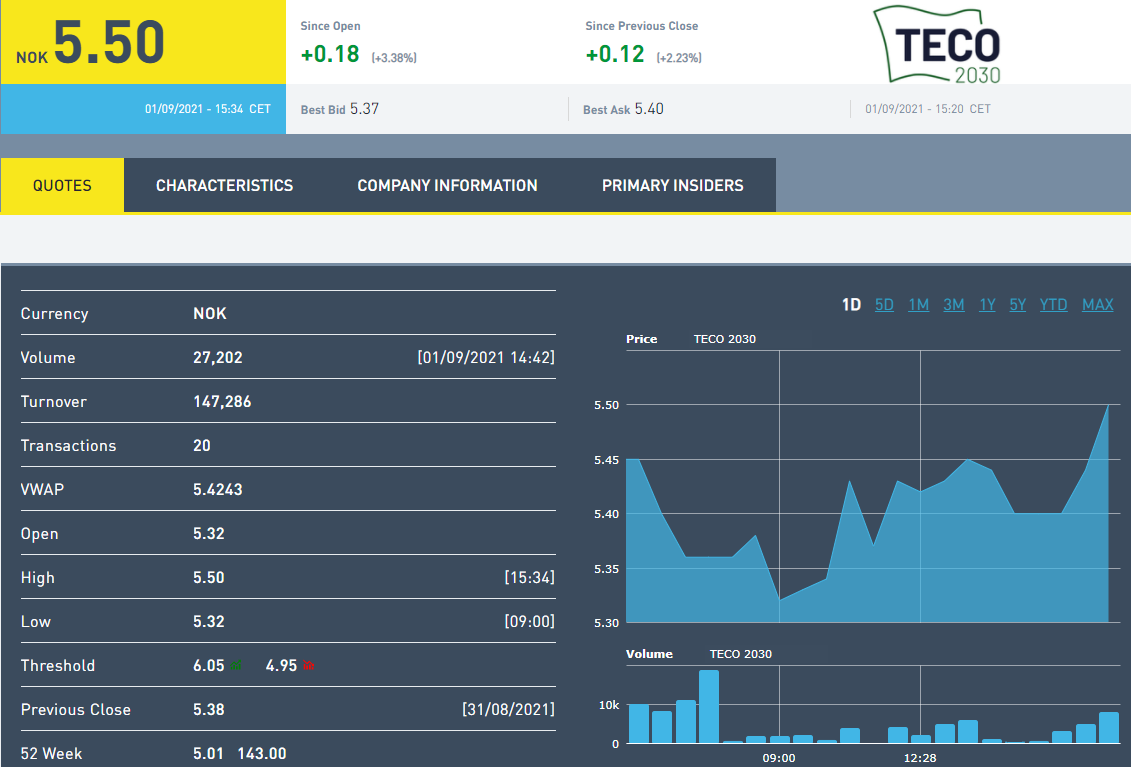Switch to the CHARACTERISTICS tab
Screen dimensions: 1131x767
click(224, 185)
